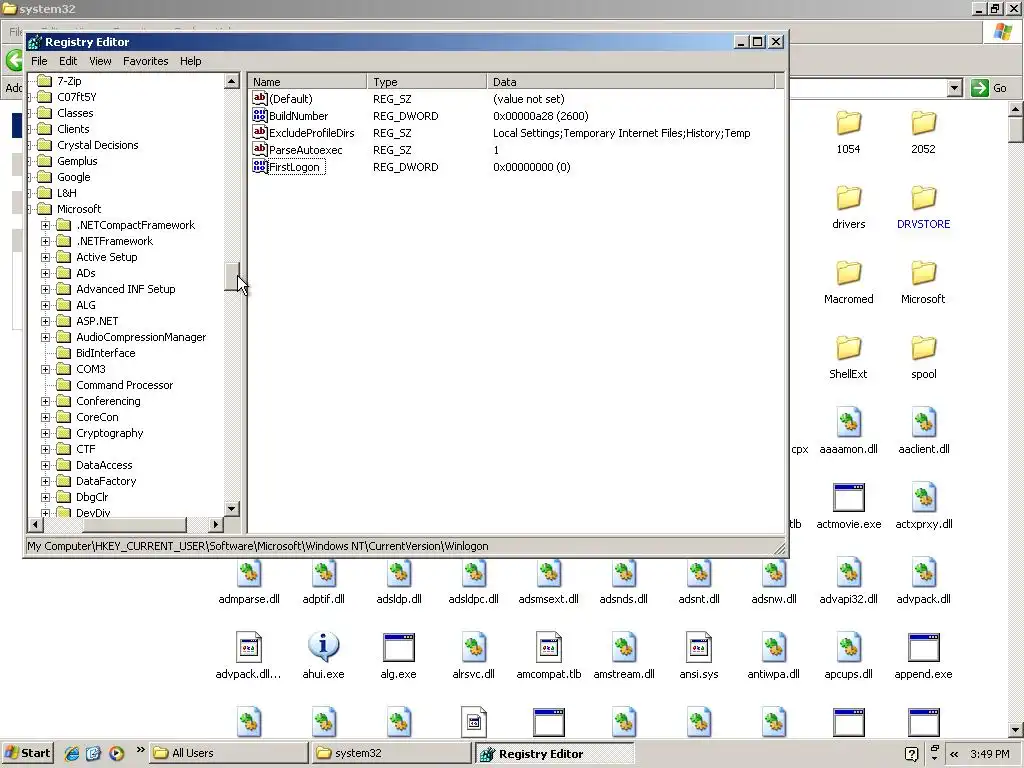Expand the Advanced INF Setup key
Screen dimensions: 1024x768
coord(45,289)
